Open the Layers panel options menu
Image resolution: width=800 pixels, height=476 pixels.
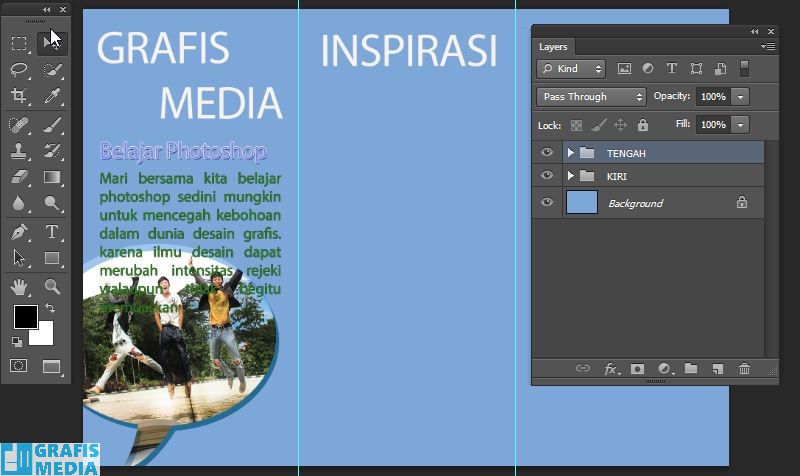[768, 46]
